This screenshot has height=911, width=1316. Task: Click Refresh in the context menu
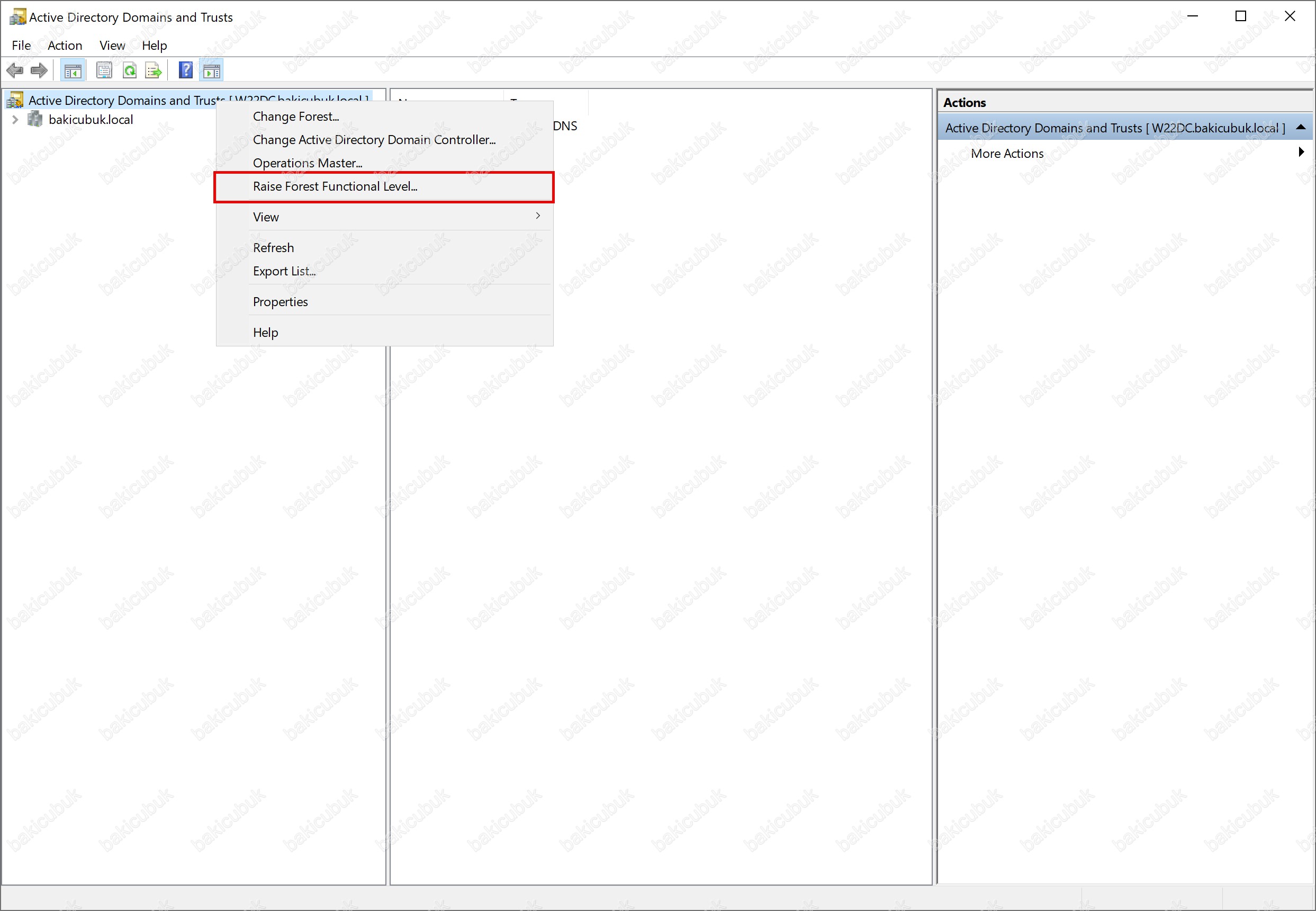click(384, 248)
